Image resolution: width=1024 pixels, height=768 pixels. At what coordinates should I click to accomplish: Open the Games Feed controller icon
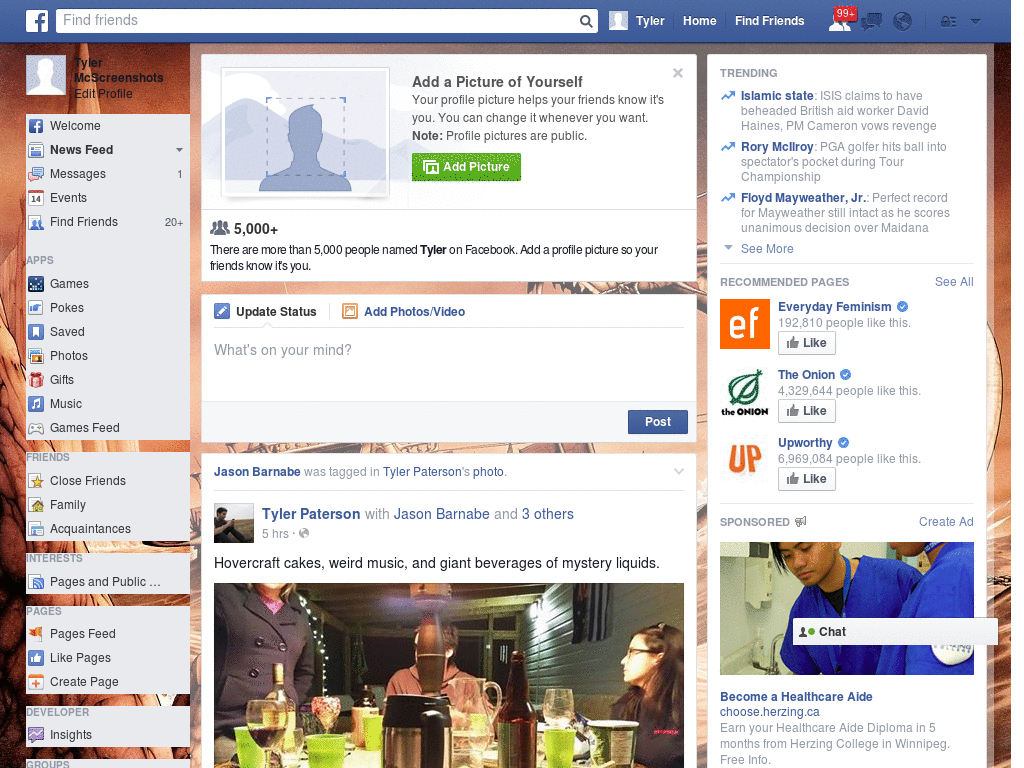(36, 428)
